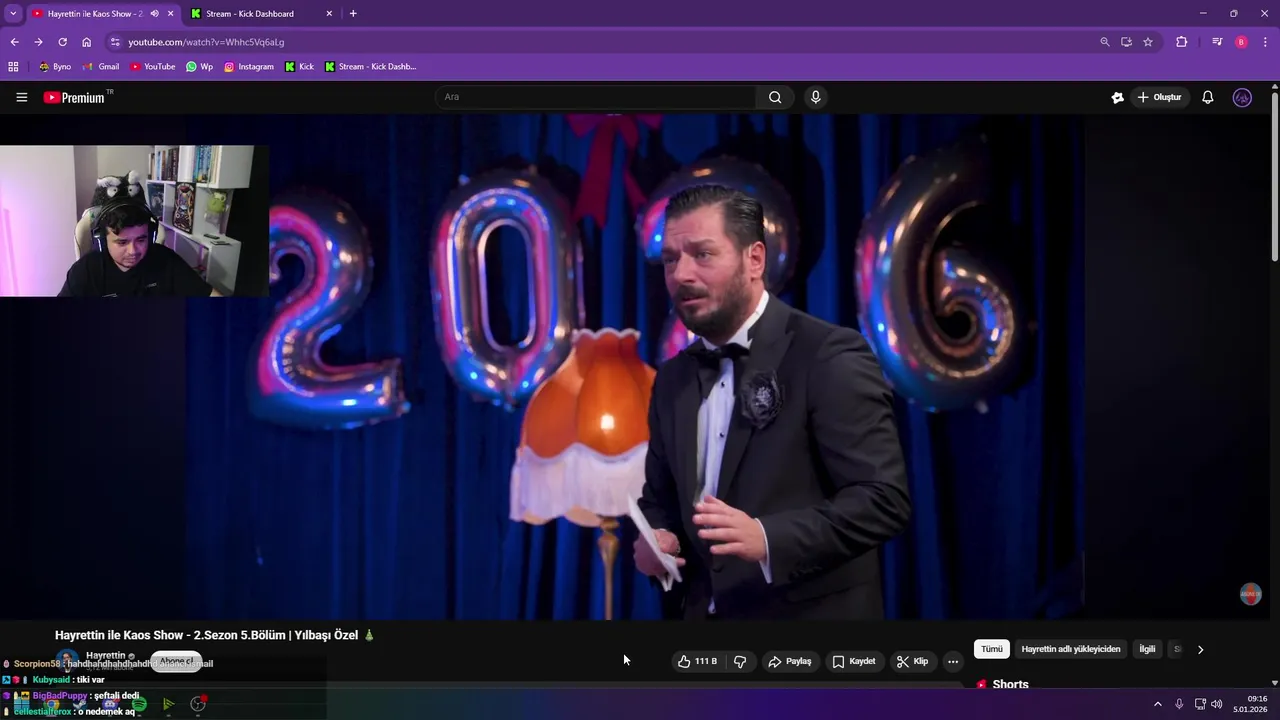Focus the Ara search field
Image resolution: width=1280 pixels, height=720 pixels.
[596, 97]
